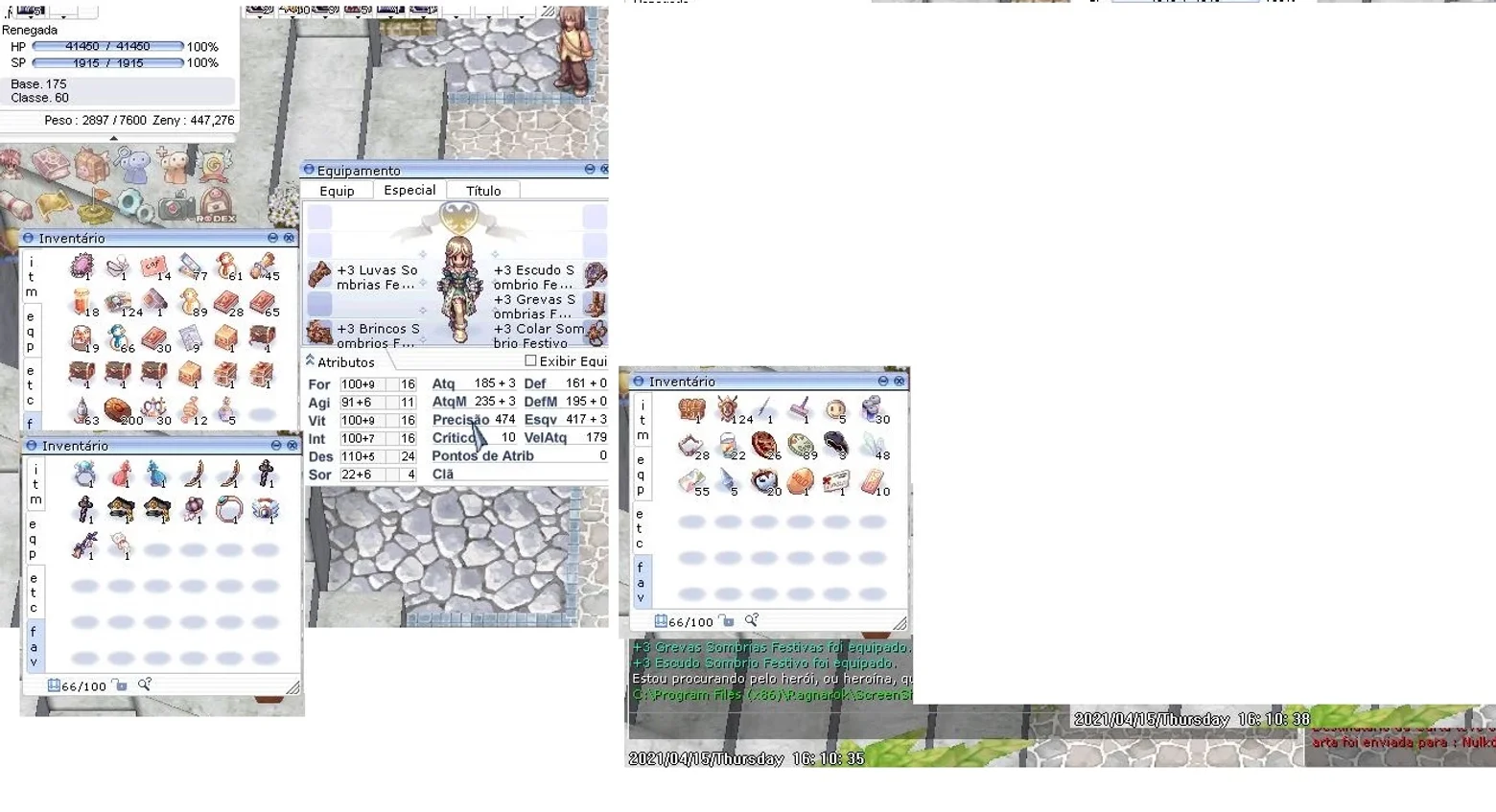Search items in right Inventário magnifier
Screen dimensions: 1496x812
pos(752,620)
